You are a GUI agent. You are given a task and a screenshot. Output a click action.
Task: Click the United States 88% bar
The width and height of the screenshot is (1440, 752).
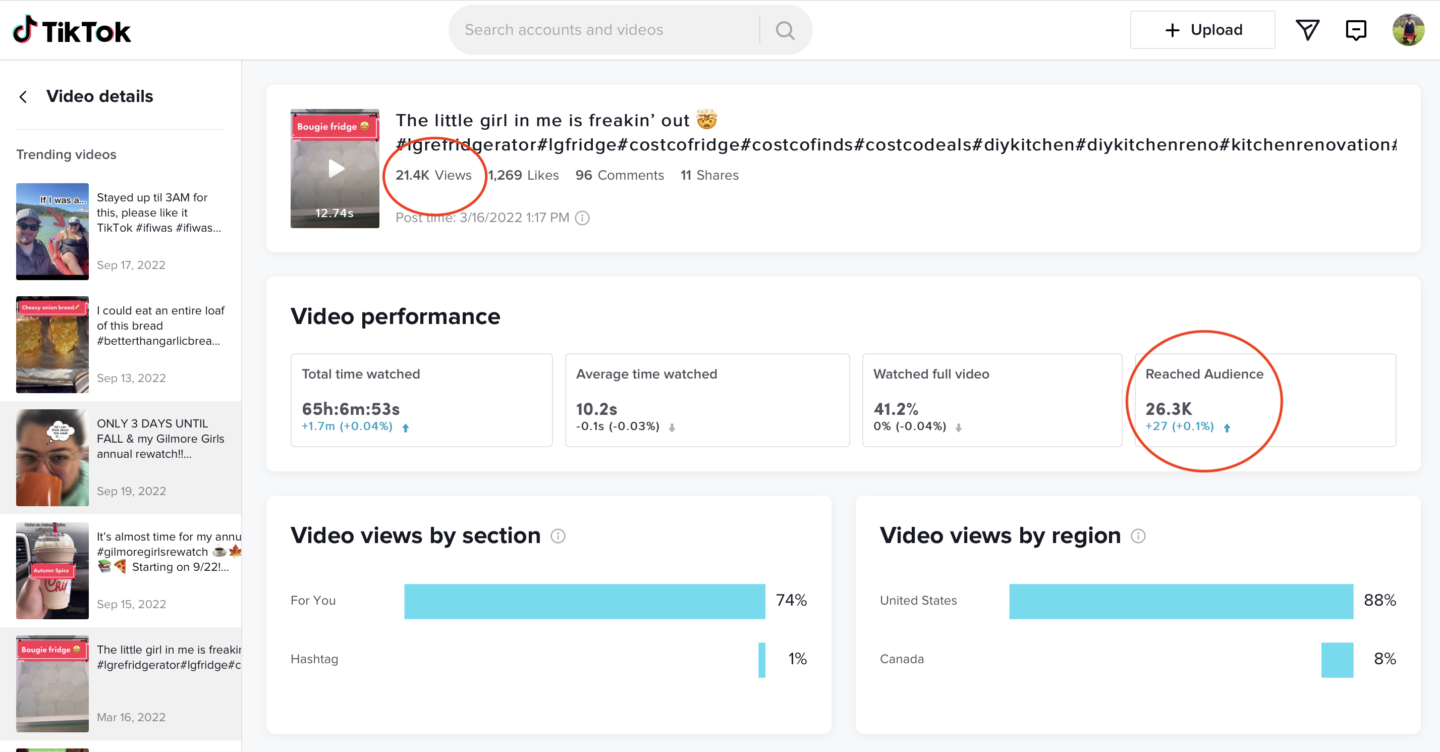click(1181, 601)
